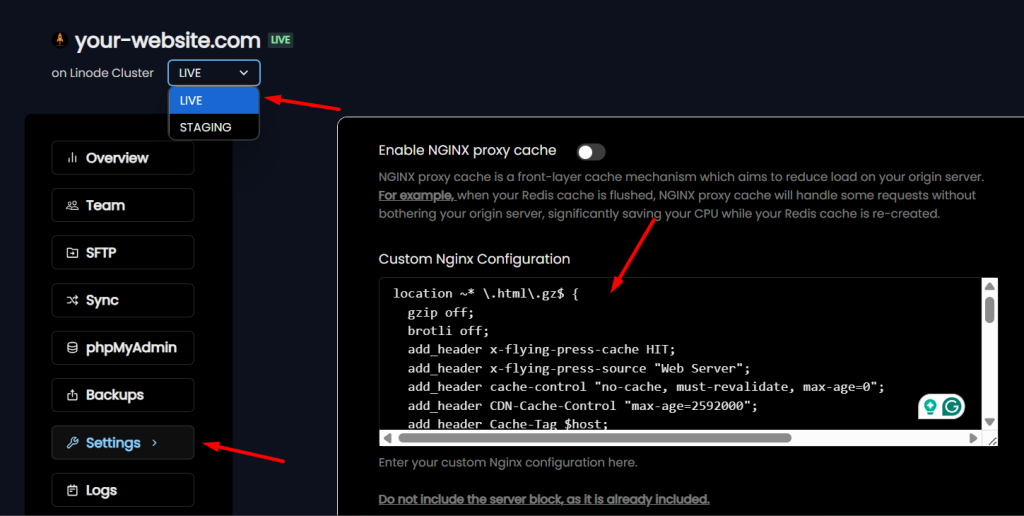The image size is (1024, 516).
Task: Click the CDN-Cache-Control max-age line
Action: pos(583,406)
